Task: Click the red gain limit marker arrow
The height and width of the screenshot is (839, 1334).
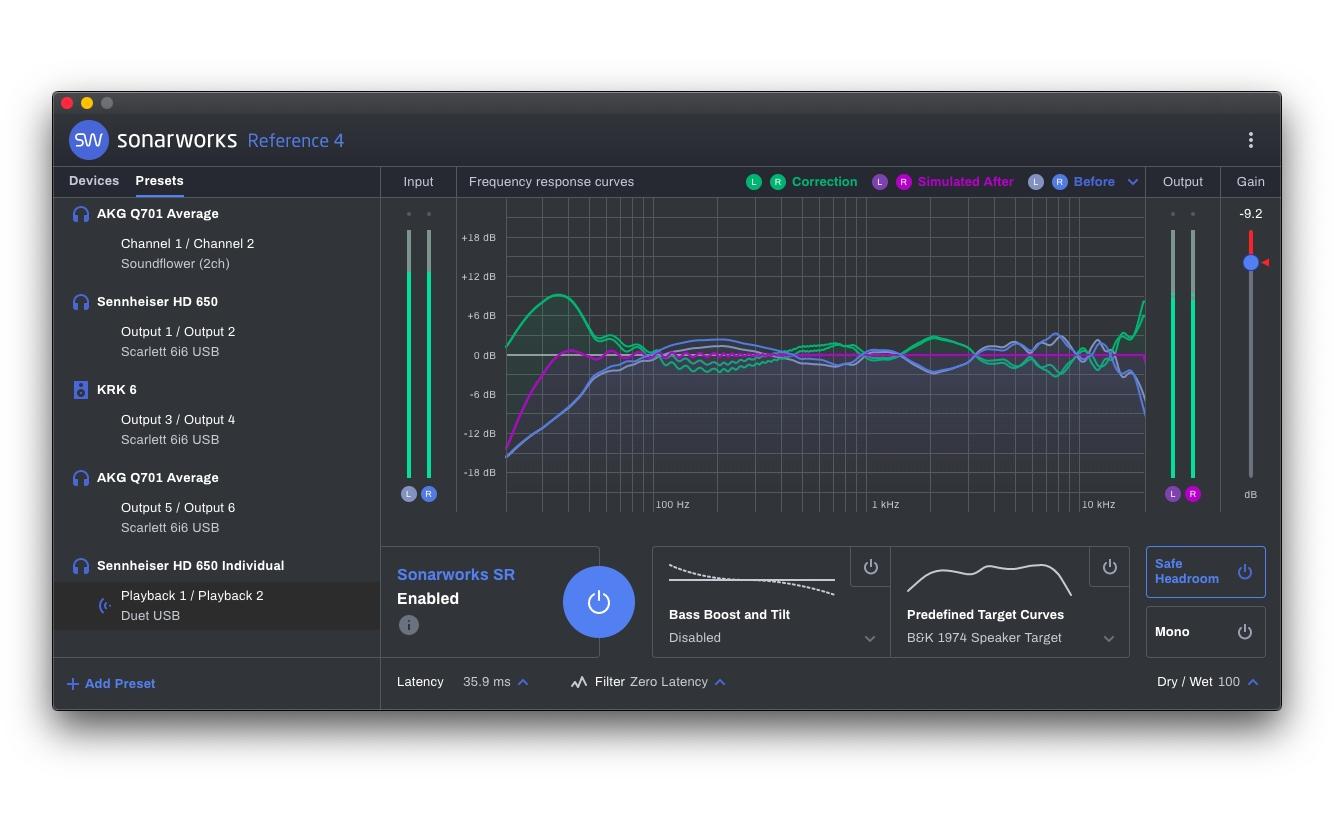Action: coord(1265,263)
